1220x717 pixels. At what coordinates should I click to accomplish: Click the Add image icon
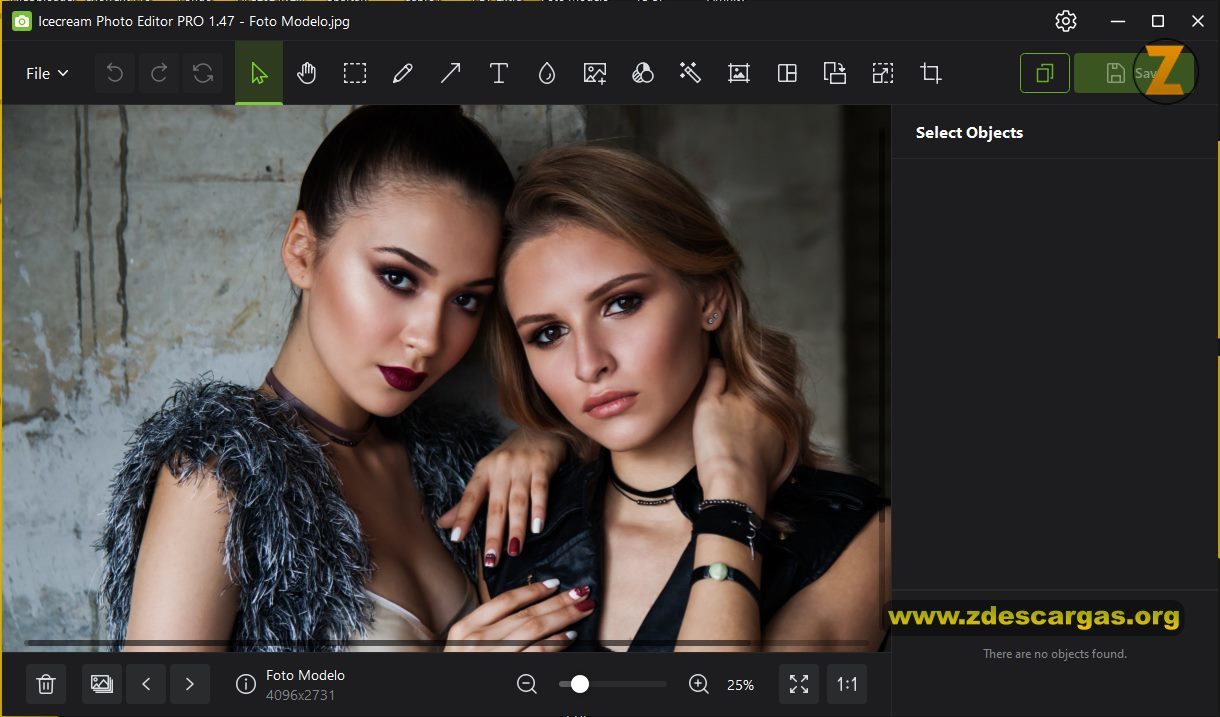[595, 73]
